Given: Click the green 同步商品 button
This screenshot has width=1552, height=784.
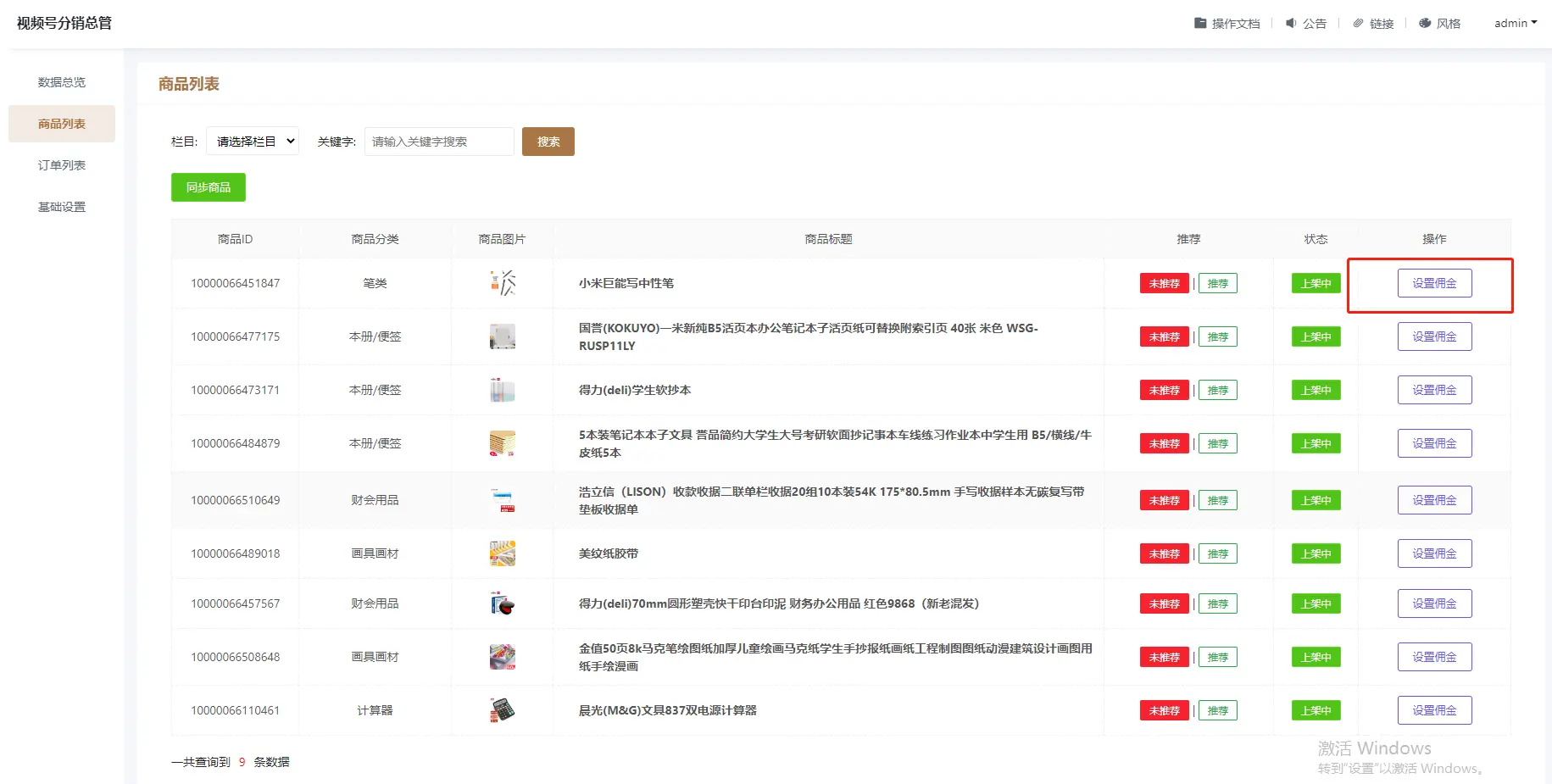Looking at the screenshot, I should point(209,187).
